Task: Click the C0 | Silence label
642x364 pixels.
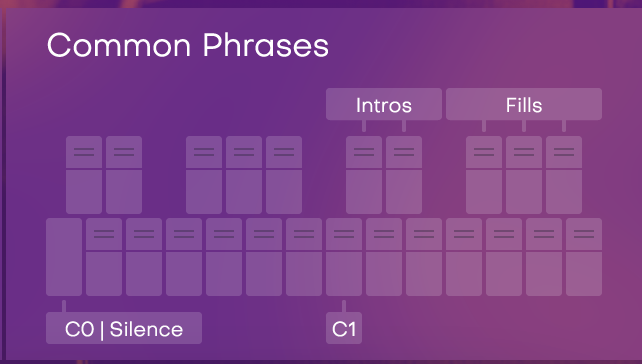Action: [x=124, y=328]
